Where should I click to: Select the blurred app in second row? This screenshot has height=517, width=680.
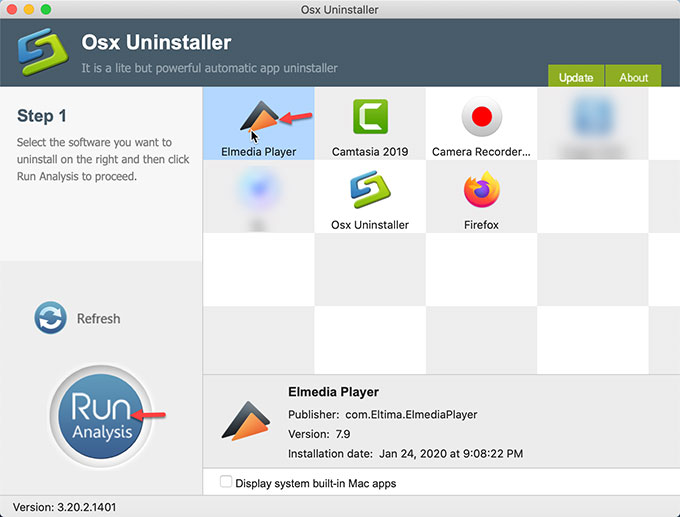click(x=258, y=192)
